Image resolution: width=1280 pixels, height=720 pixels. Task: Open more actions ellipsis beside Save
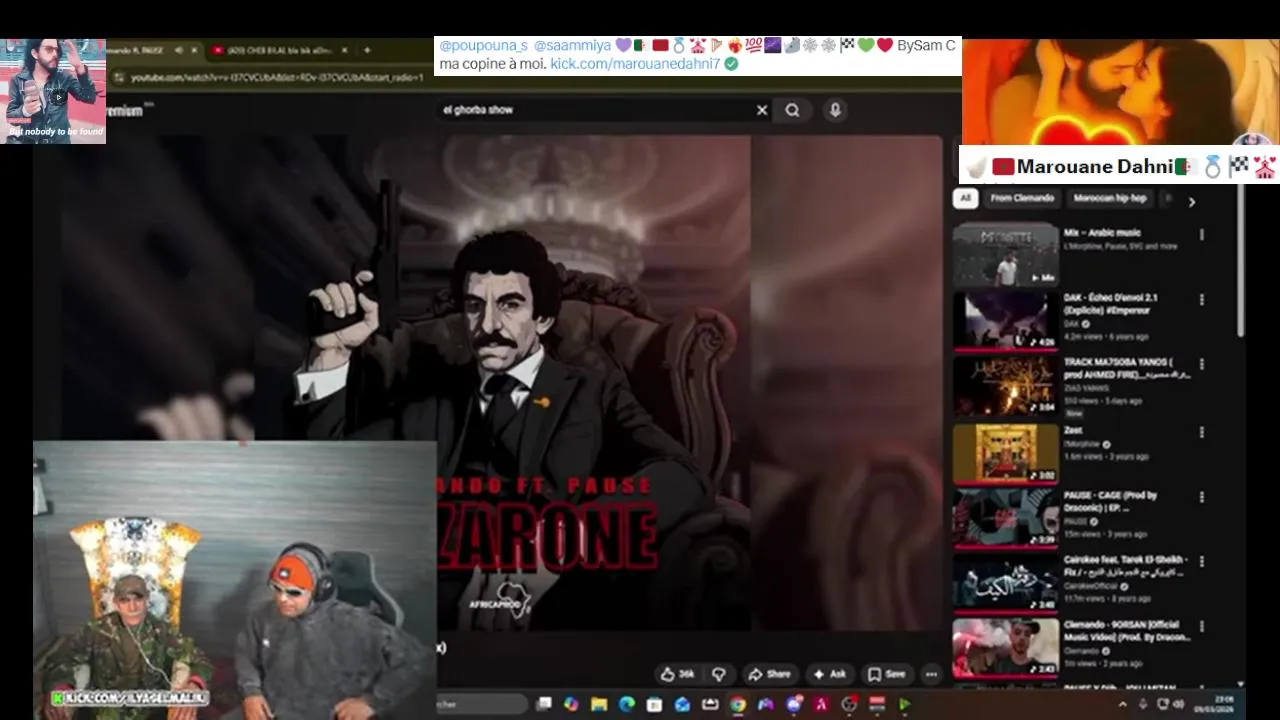coord(931,674)
